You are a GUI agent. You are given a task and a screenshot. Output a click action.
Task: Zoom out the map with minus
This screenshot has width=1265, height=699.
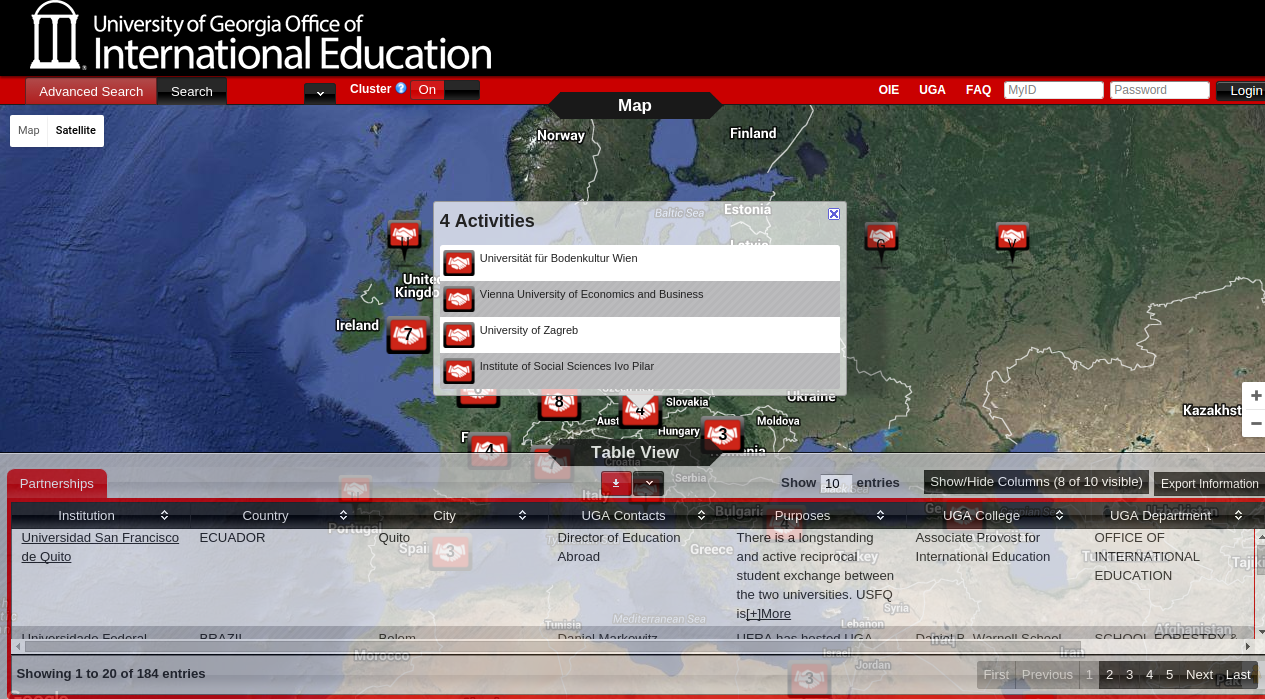coord(1256,423)
